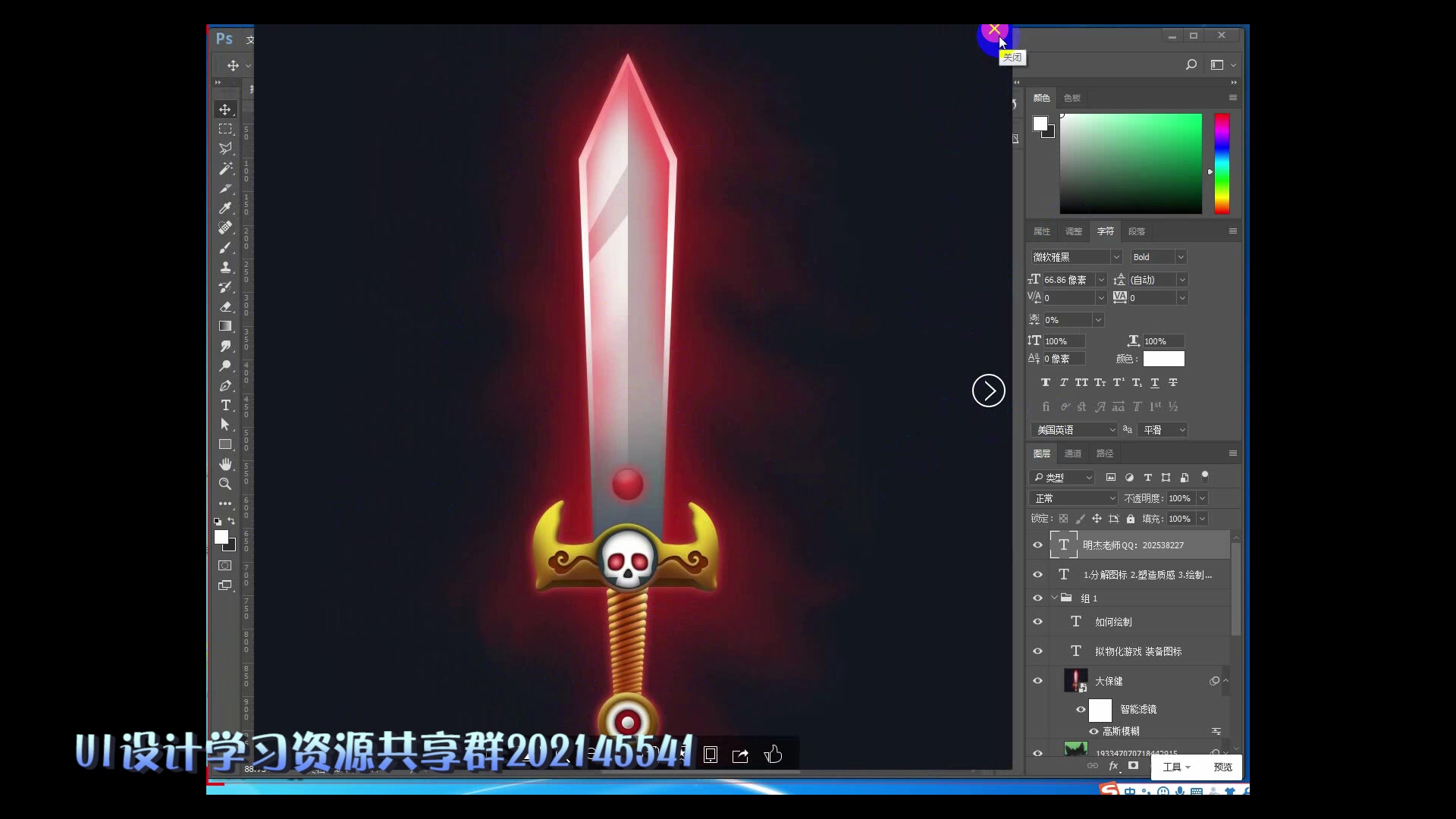This screenshot has width=1456, height=819.
Task: Select the Zoom tool
Action: [x=225, y=484]
